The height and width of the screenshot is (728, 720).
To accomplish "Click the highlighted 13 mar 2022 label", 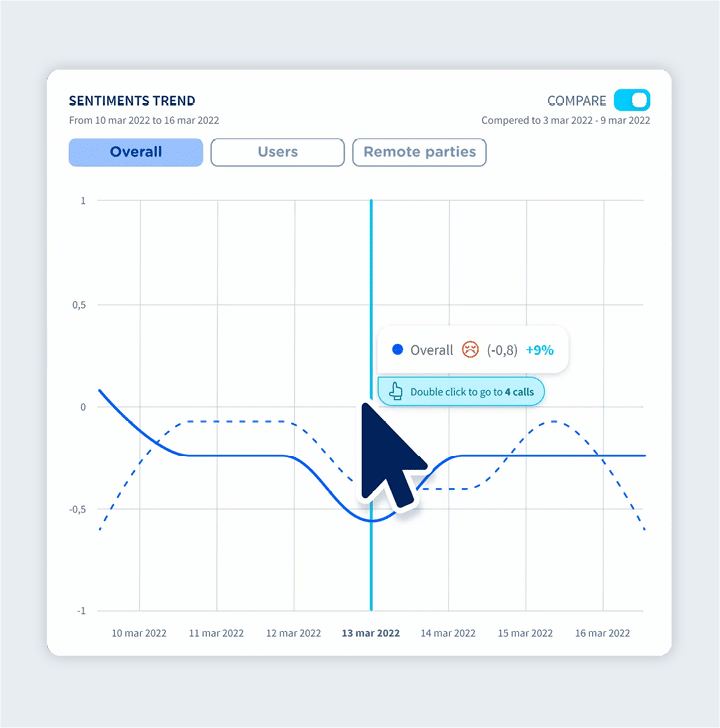I will point(370,633).
